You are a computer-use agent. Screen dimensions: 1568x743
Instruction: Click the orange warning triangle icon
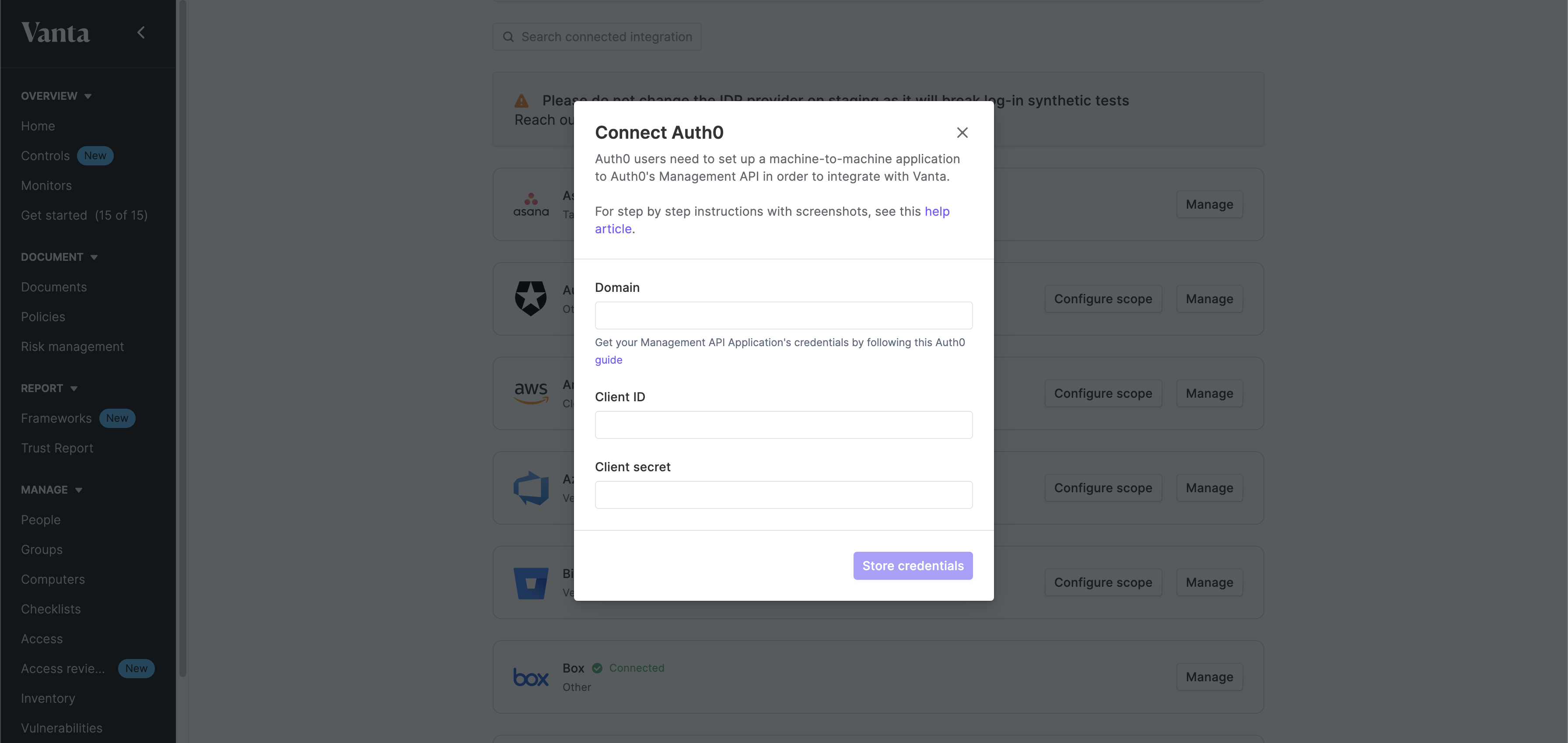pos(521,101)
